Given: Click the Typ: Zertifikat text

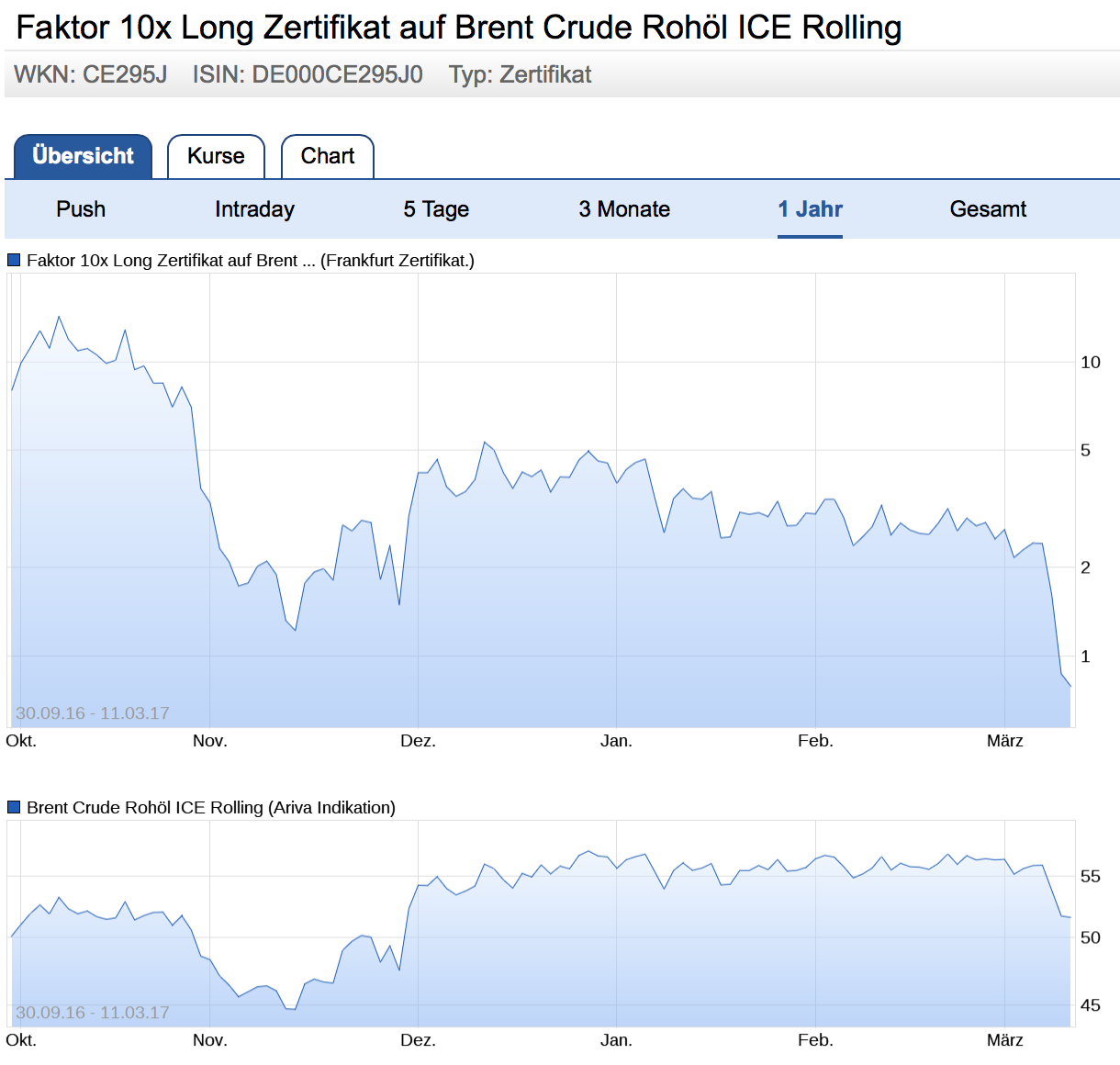Looking at the screenshot, I should click(x=520, y=74).
